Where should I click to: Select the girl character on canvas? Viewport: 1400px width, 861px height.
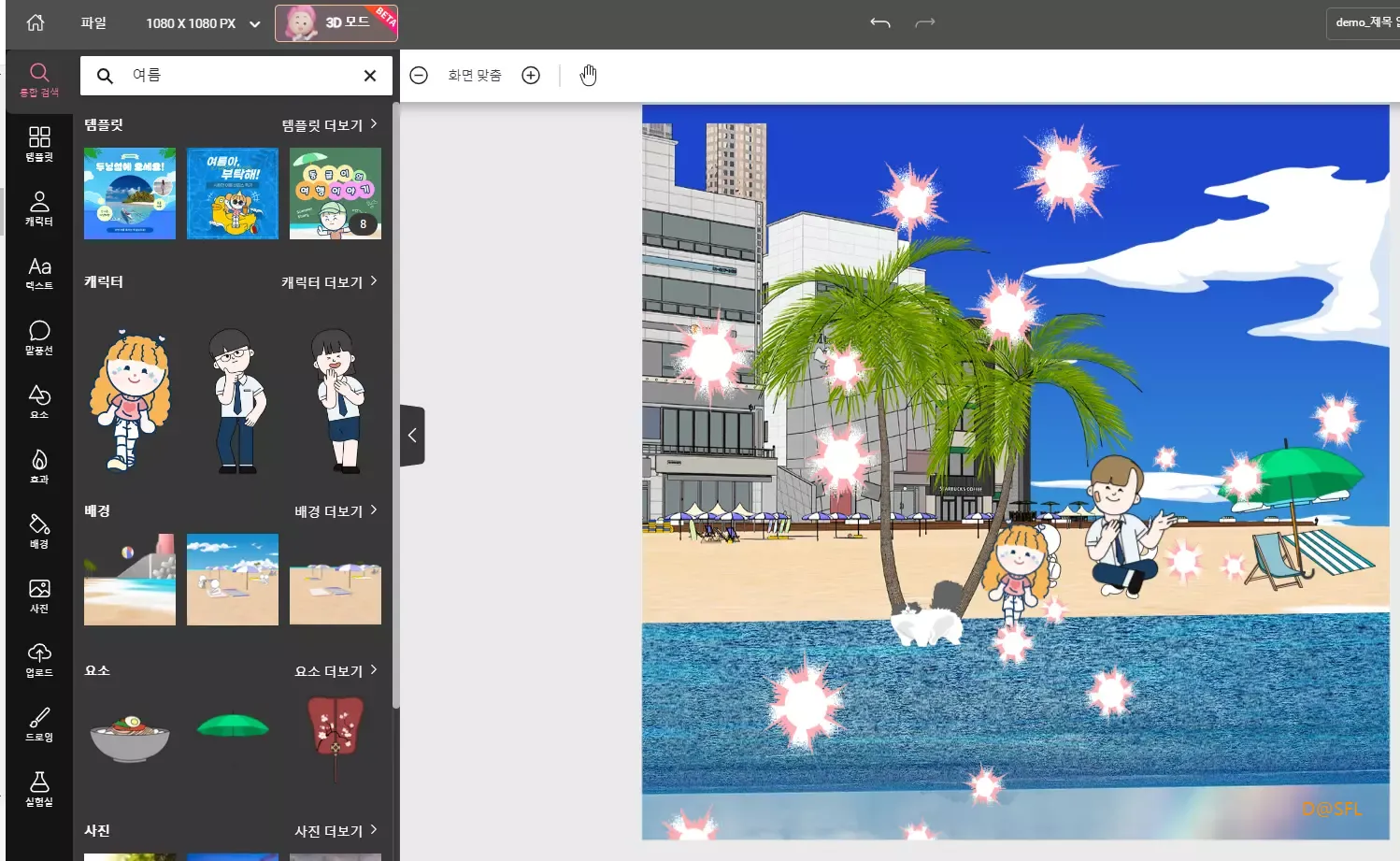[1021, 575]
